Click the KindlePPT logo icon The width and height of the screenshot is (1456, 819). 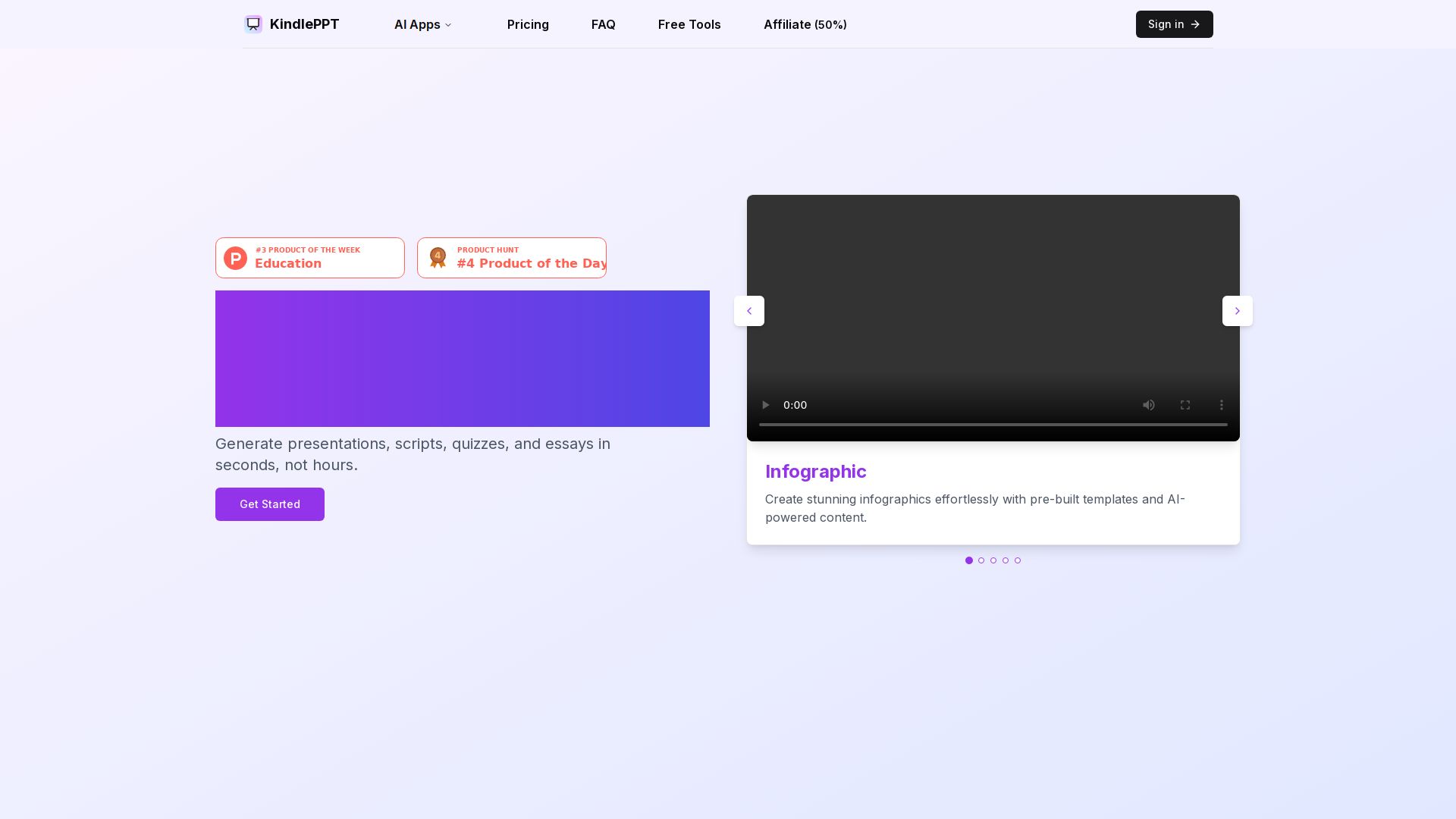[253, 24]
